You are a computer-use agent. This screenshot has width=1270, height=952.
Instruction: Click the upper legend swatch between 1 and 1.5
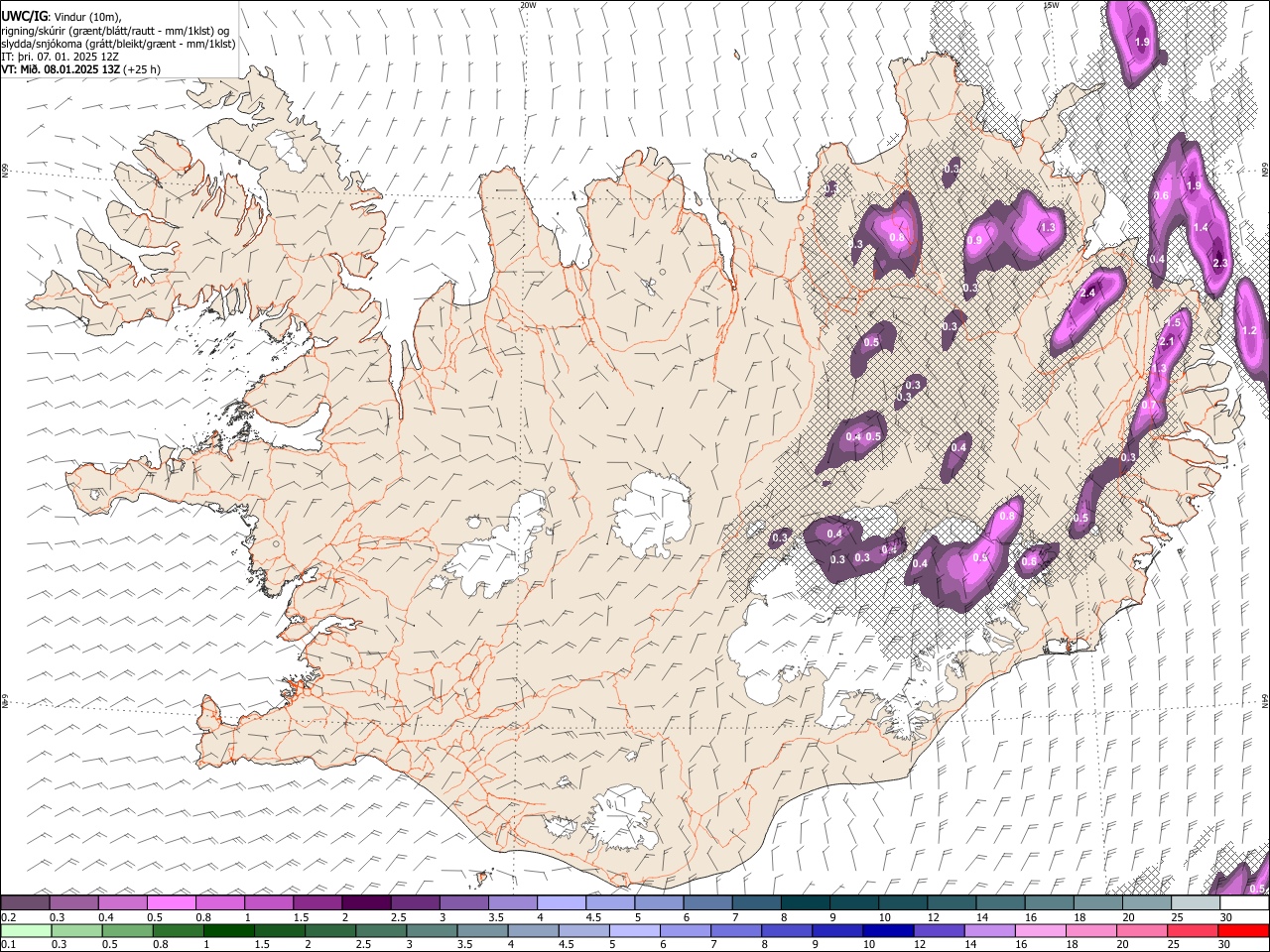268,903
